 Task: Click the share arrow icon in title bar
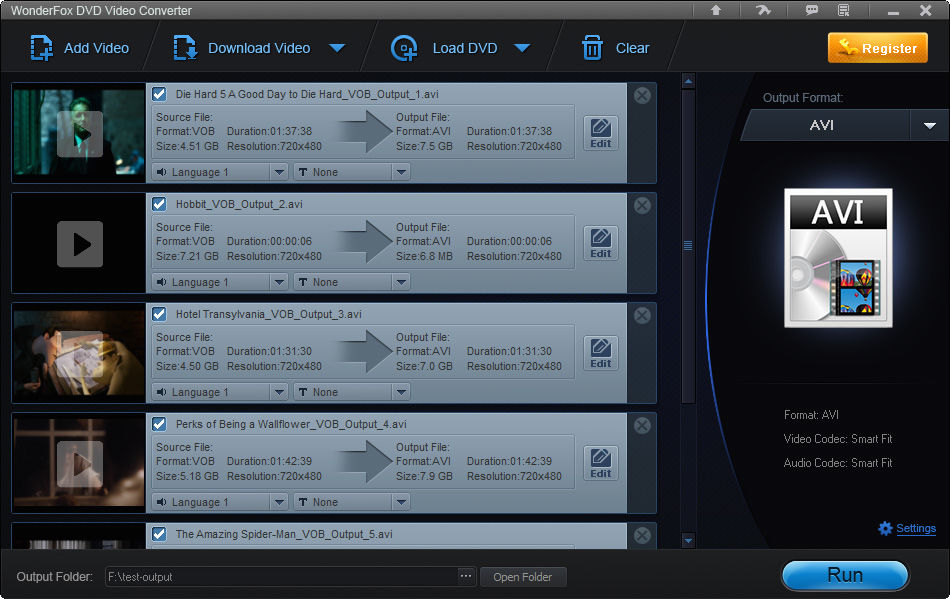click(x=763, y=10)
